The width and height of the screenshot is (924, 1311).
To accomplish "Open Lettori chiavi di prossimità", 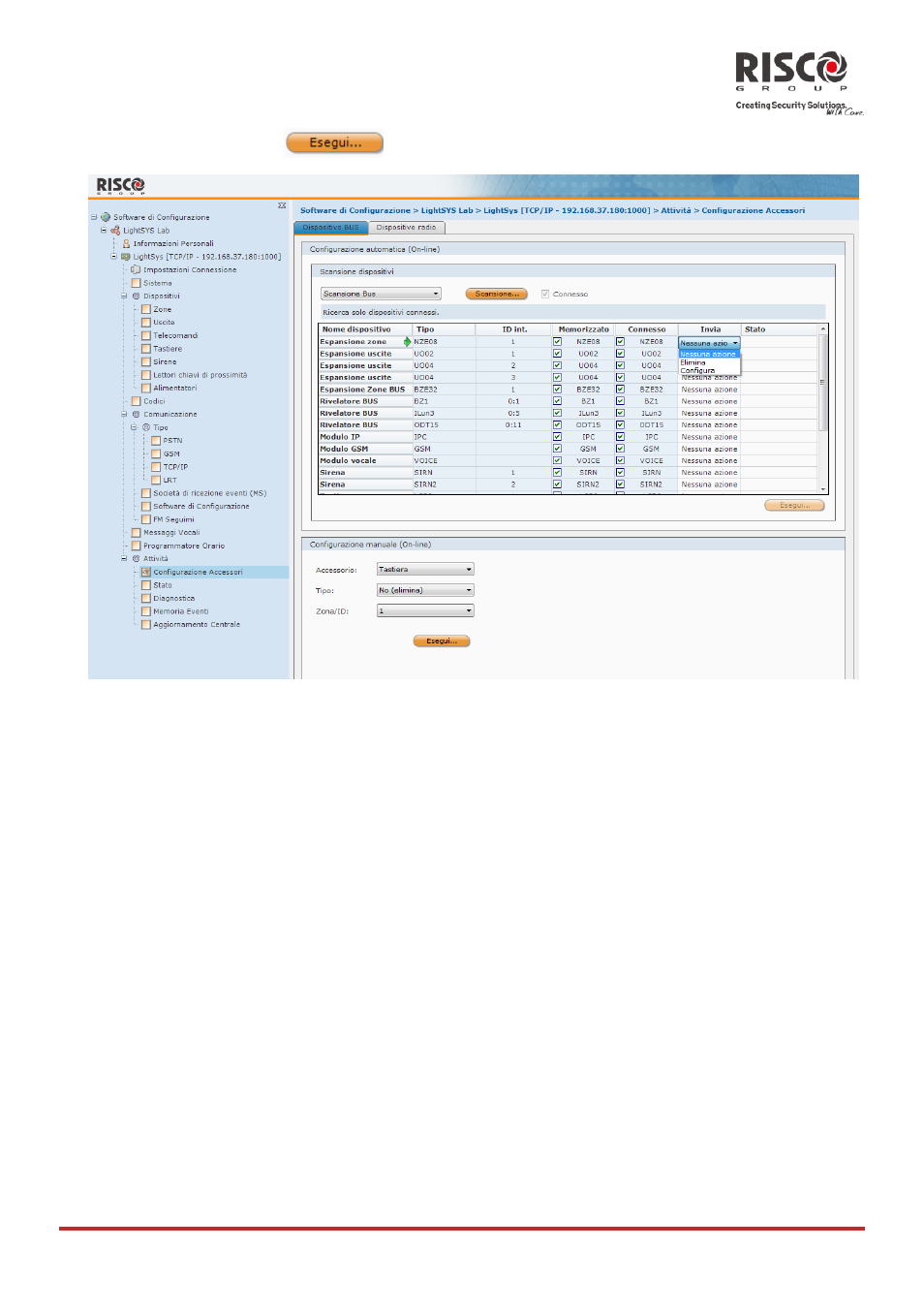I will click(x=200, y=375).
